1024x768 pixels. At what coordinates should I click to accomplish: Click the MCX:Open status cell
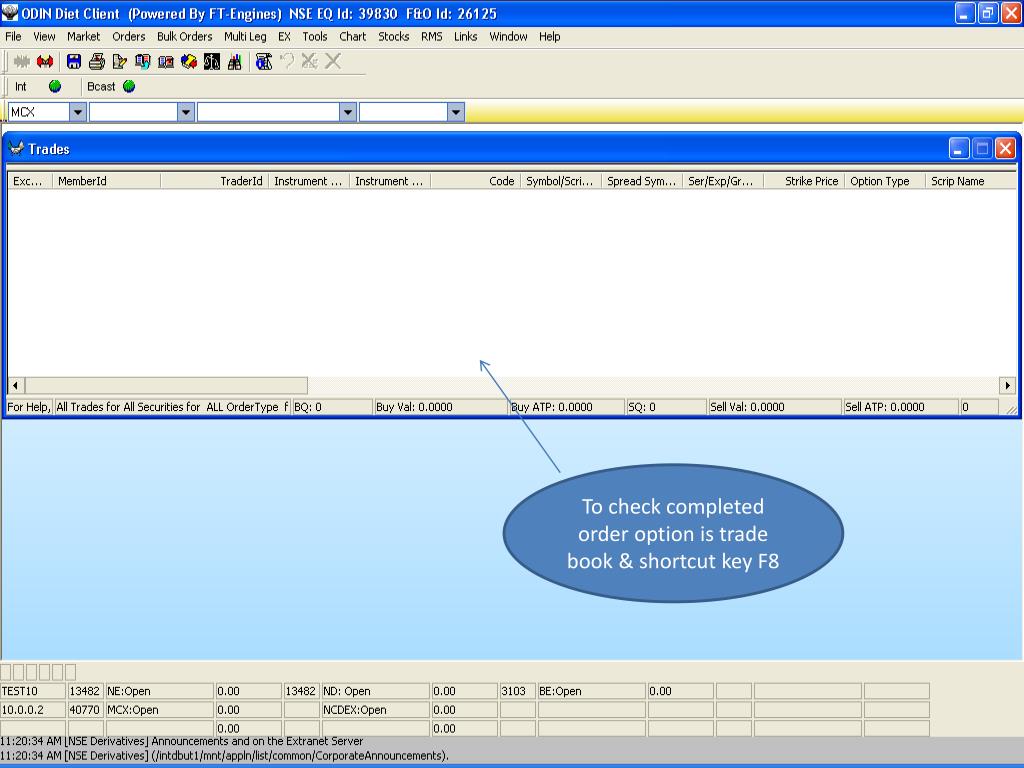tap(159, 710)
